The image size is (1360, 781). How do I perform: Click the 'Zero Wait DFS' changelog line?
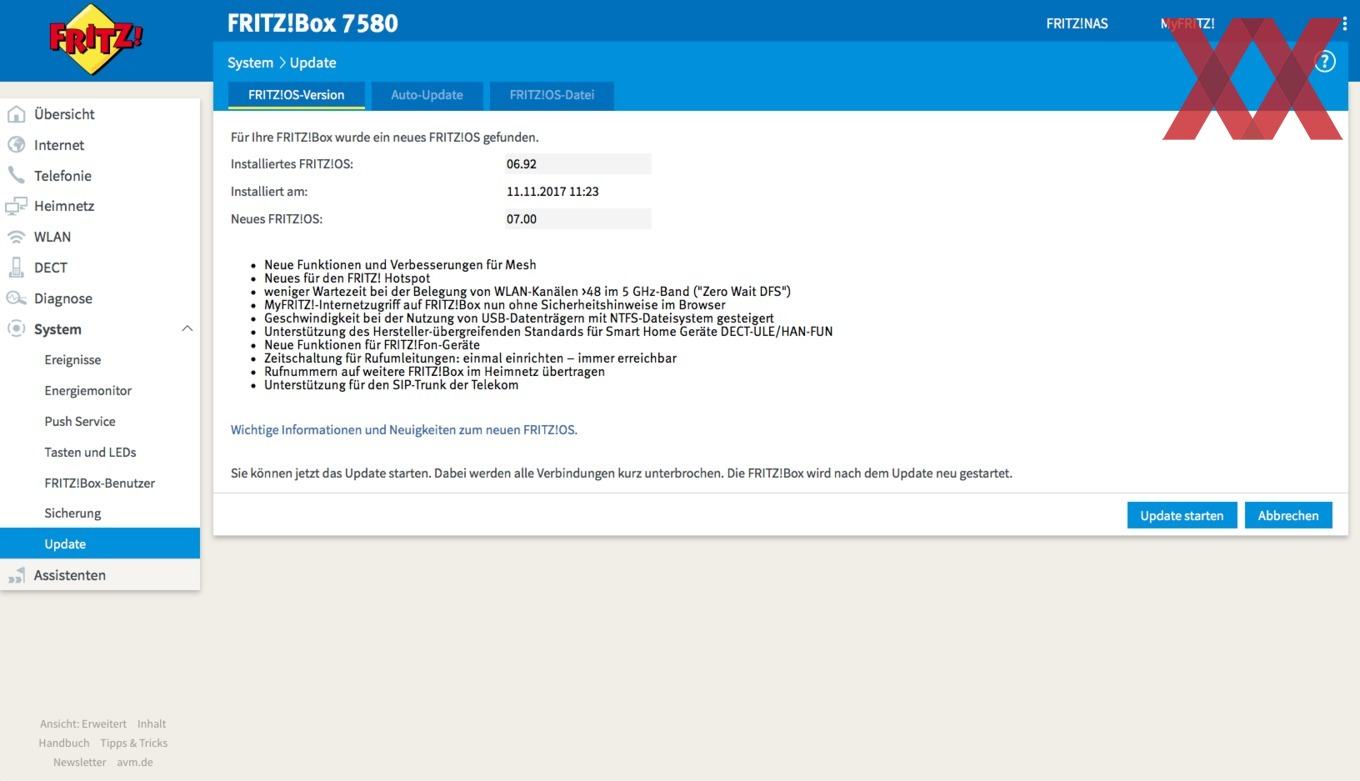tap(527, 291)
